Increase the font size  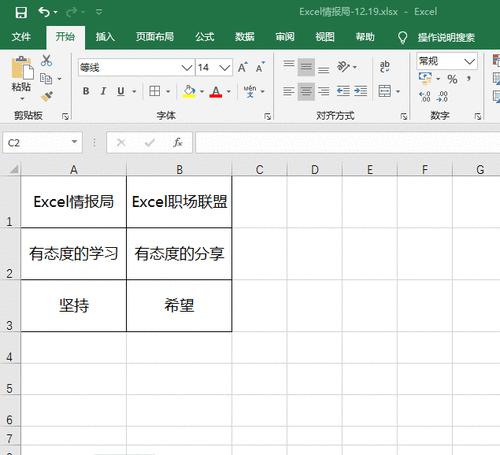coord(243,68)
